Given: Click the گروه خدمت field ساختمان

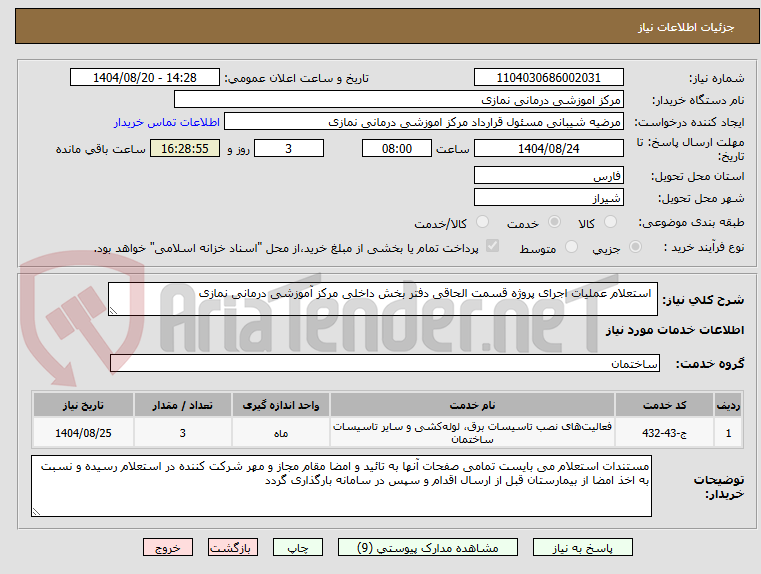Looking at the screenshot, I should [385, 363].
